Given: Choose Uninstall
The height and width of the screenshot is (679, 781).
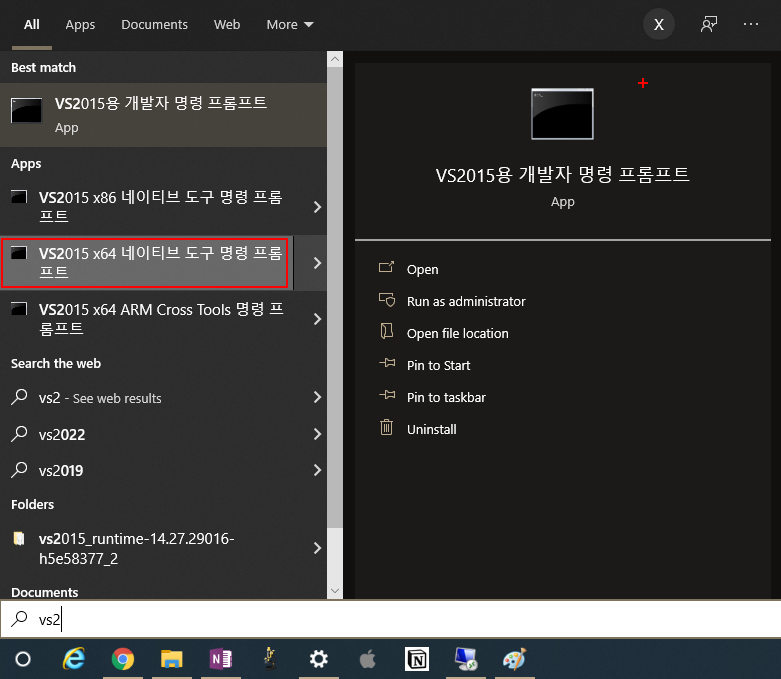Looking at the screenshot, I should click(x=431, y=429).
